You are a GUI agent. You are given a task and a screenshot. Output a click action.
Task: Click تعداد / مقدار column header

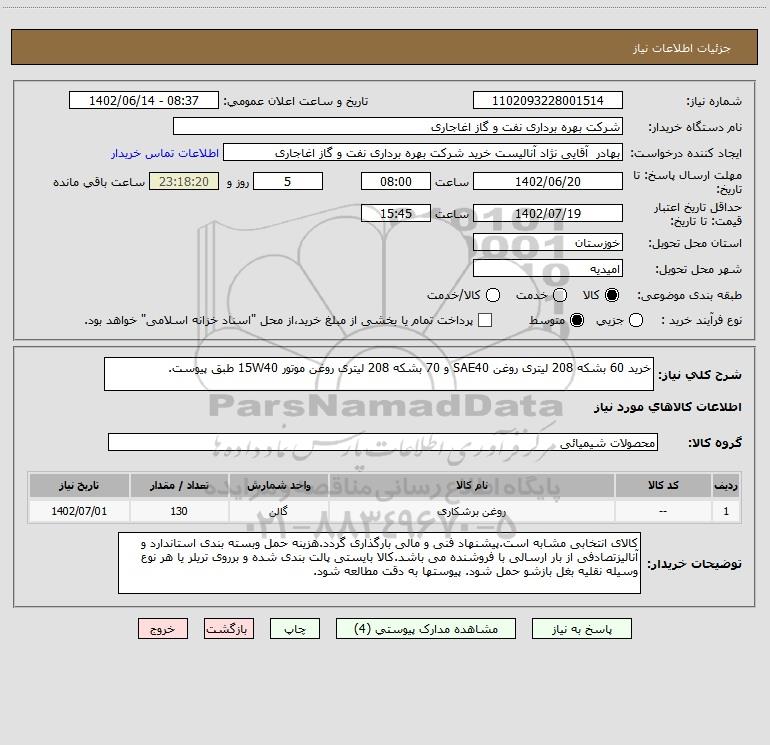tap(179, 486)
